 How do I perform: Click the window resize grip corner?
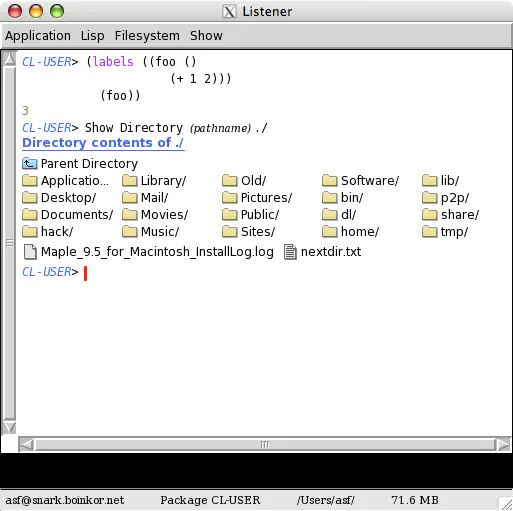(x=505, y=503)
